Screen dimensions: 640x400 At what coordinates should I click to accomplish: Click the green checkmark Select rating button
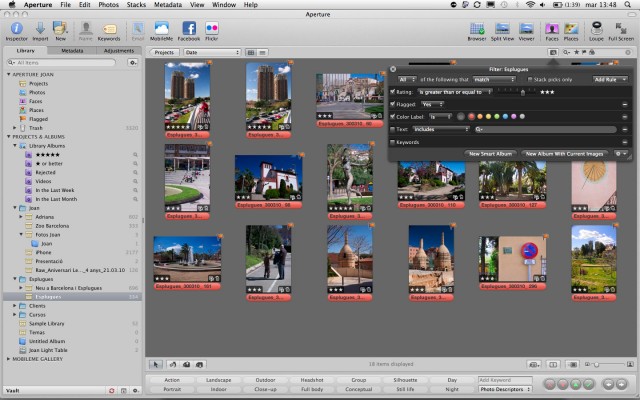click(588, 384)
